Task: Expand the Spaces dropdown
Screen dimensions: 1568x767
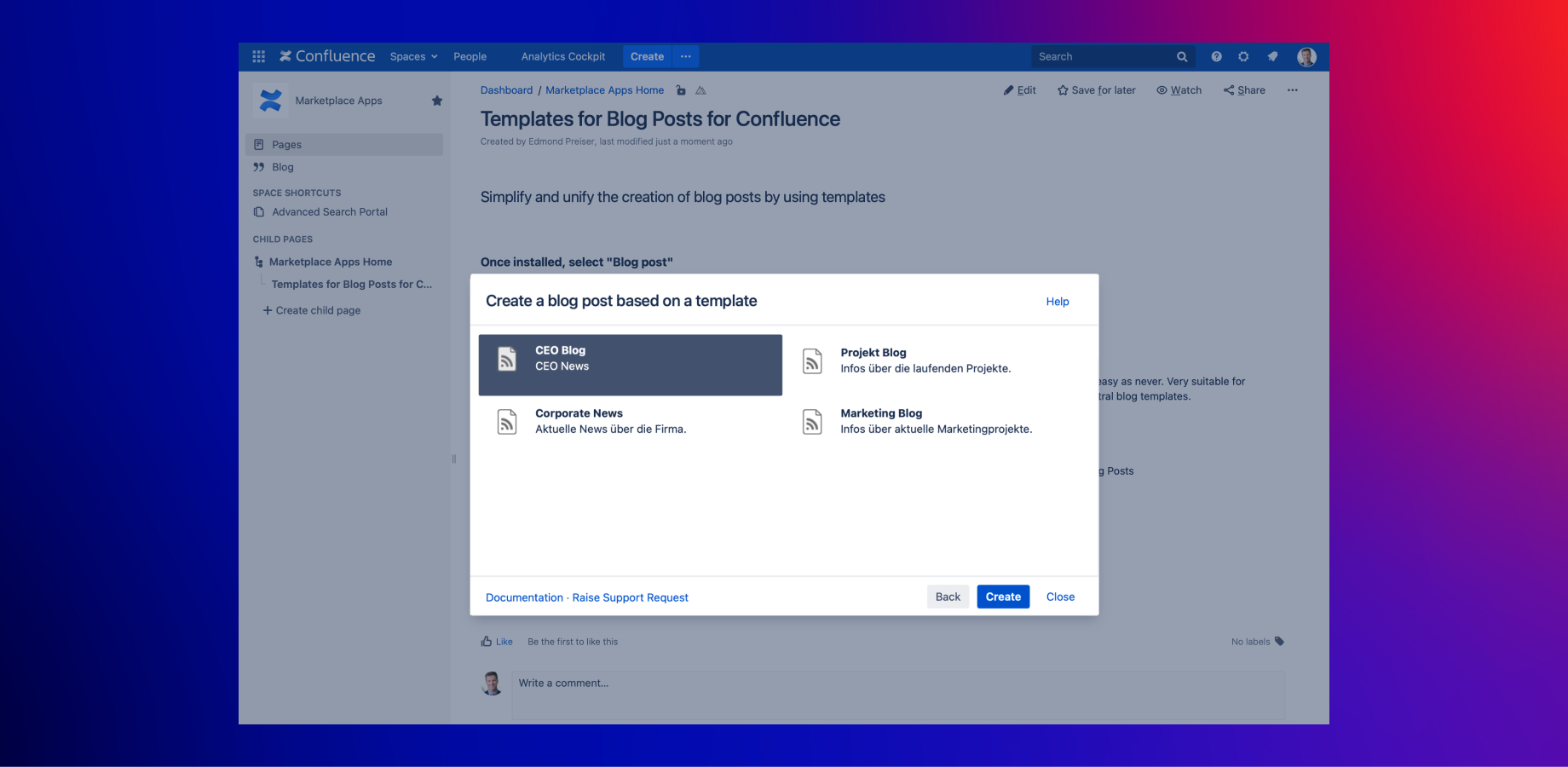Action: point(414,57)
